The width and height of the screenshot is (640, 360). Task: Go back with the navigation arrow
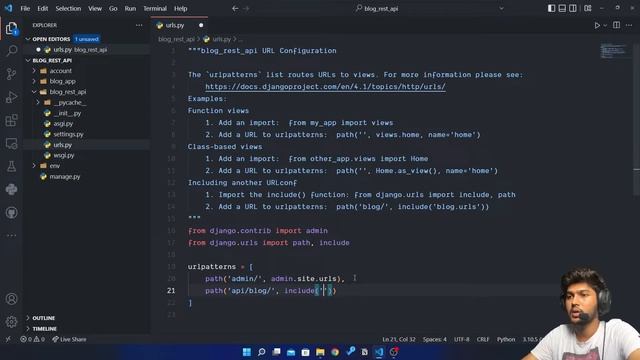pos(235,8)
